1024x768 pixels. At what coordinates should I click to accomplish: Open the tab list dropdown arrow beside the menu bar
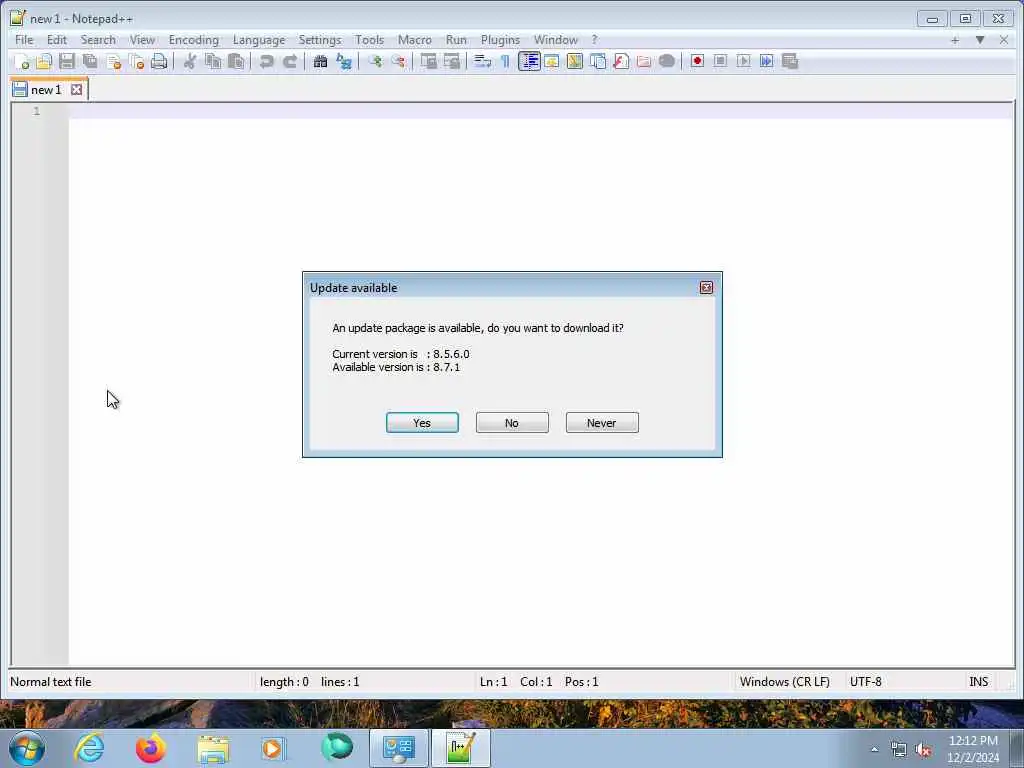coord(980,40)
